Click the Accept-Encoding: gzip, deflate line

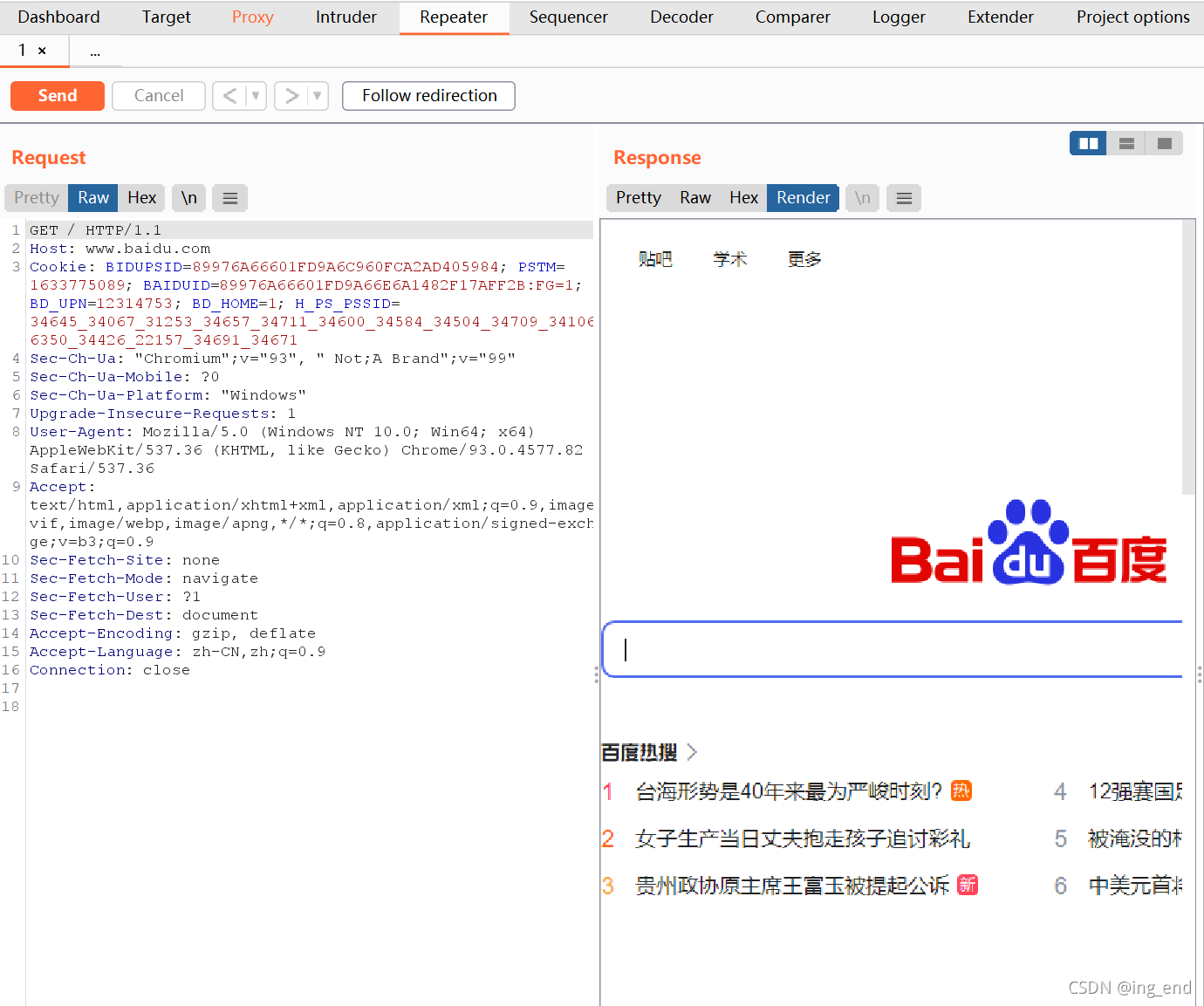(x=173, y=633)
